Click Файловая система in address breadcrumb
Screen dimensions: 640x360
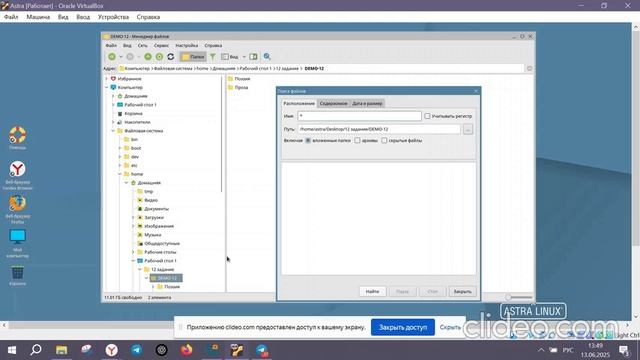[173, 69]
